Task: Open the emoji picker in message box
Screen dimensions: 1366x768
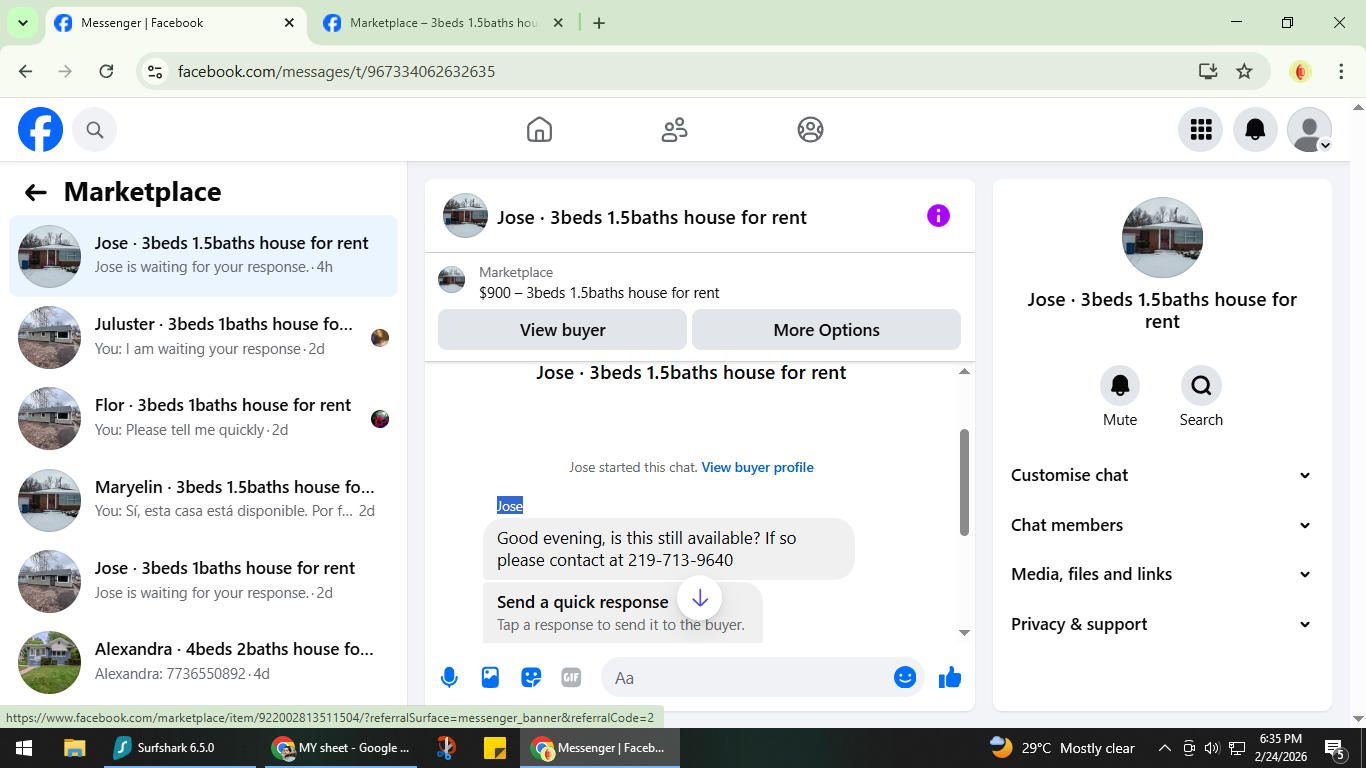Action: coord(905,678)
